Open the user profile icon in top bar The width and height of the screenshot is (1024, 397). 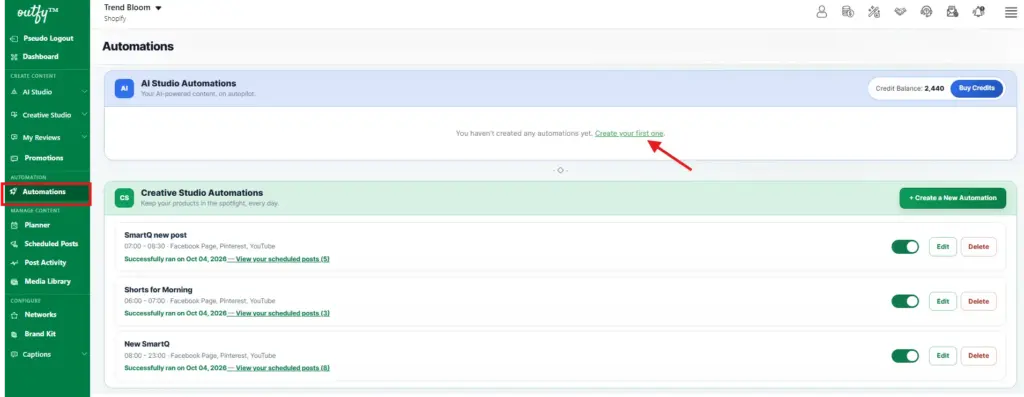tap(822, 12)
